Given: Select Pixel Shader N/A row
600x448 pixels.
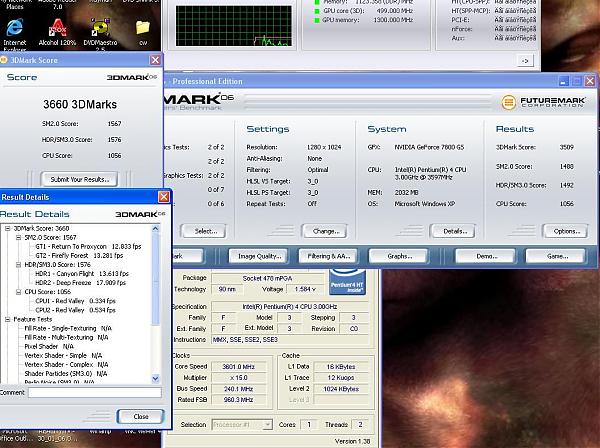Looking at the screenshot, I should (49, 347).
